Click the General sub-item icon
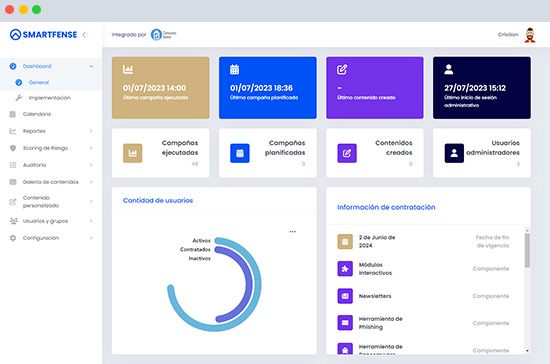550x364 pixels. (x=19, y=82)
